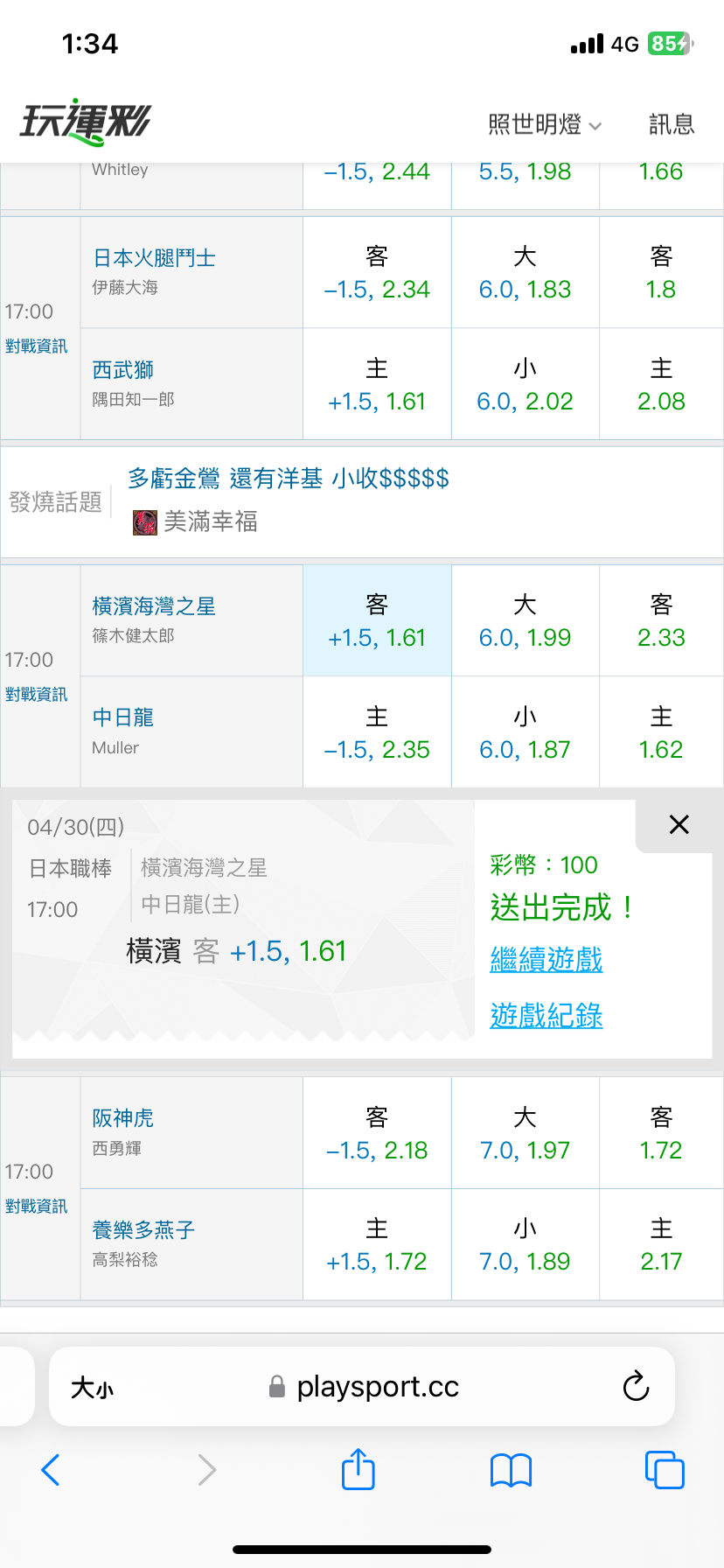Reload the playsport.cc page
Viewport: 724px width, 1568px height.
point(636,1386)
